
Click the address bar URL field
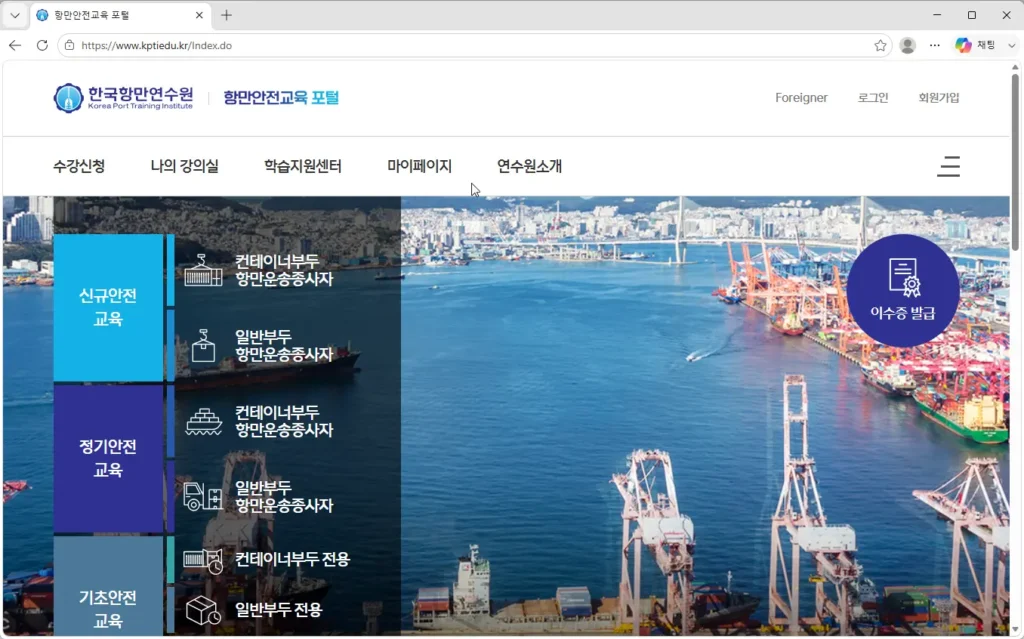[x=473, y=45]
